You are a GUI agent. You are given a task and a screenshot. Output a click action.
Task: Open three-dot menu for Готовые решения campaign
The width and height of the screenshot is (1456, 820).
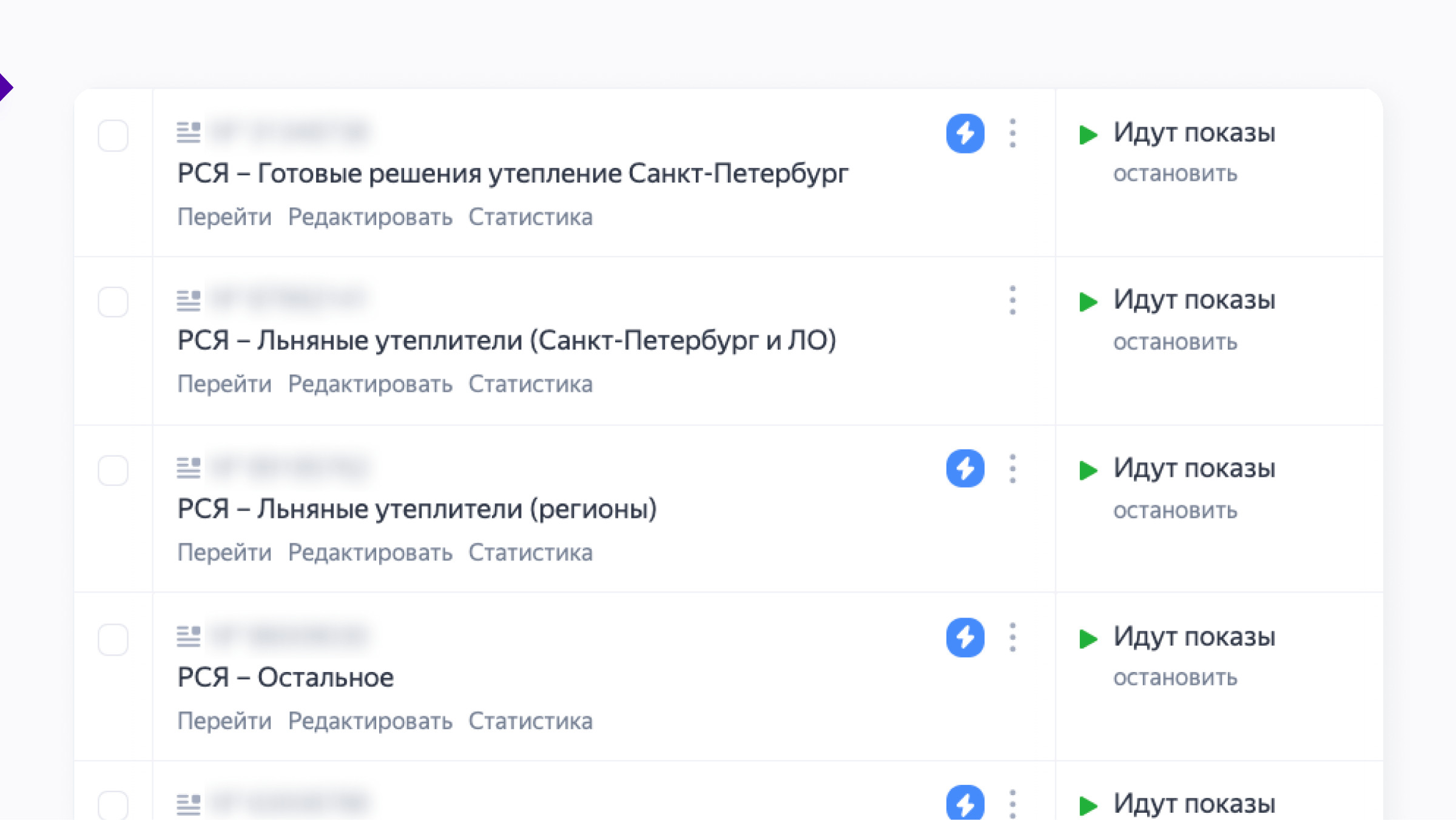pos(1013,133)
